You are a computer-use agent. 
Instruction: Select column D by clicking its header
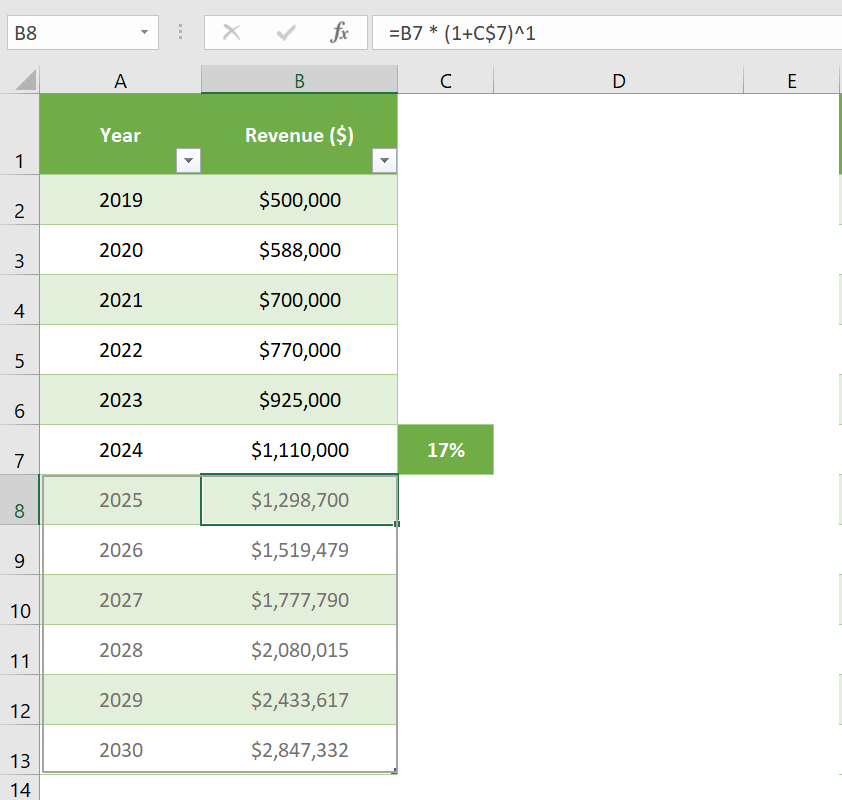[x=618, y=78]
